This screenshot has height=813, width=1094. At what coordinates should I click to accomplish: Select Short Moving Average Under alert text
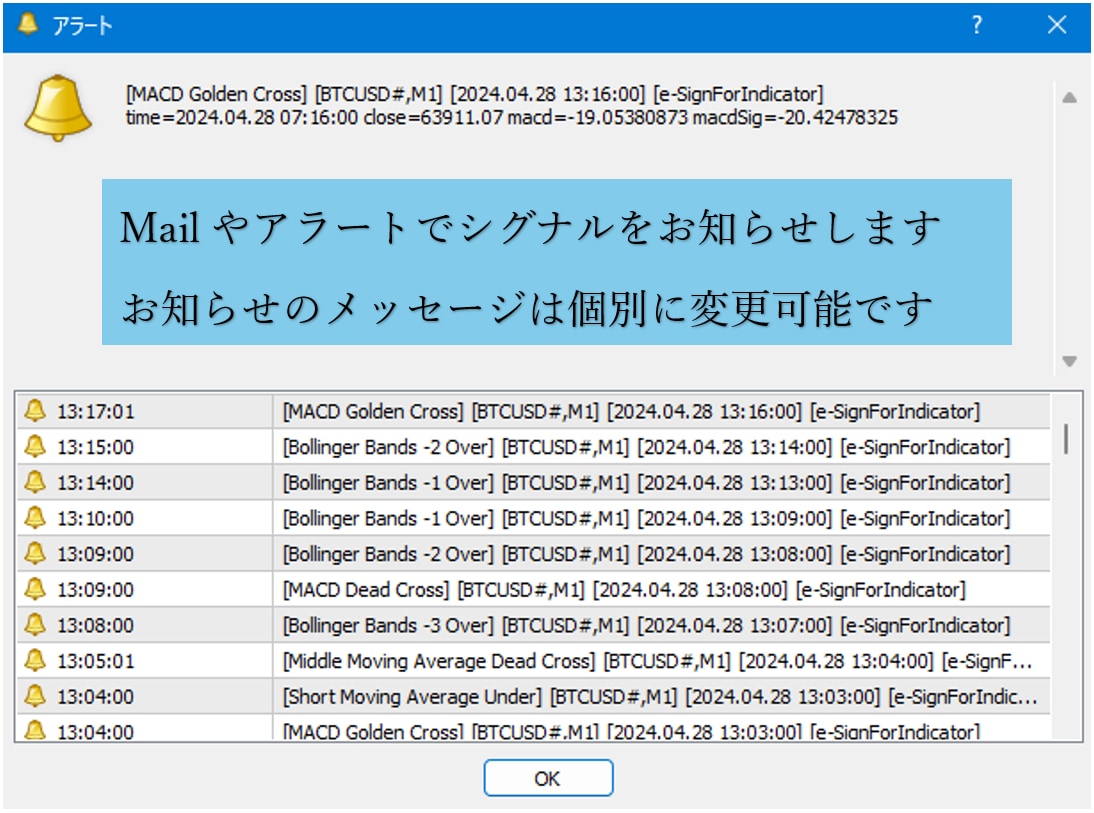[x=660, y=696]
